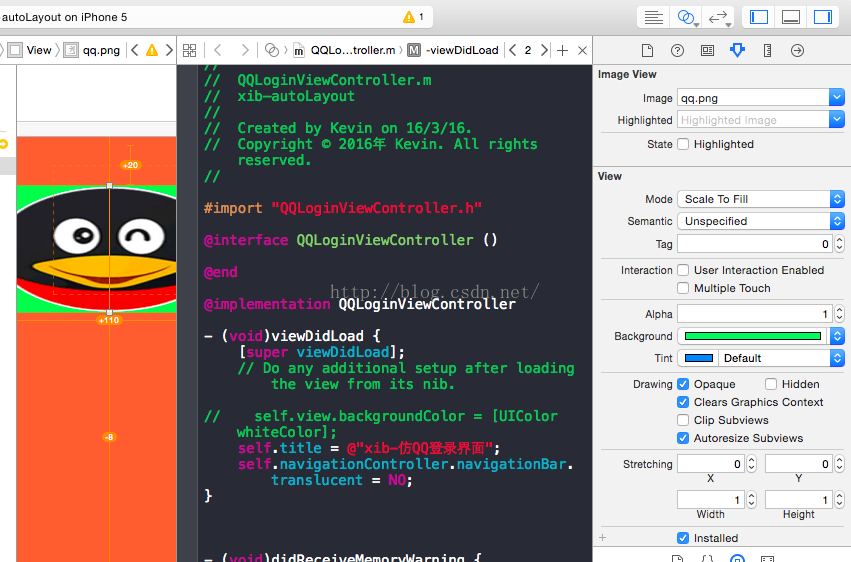Switch to the Version editor

click(x=718, y=17)
